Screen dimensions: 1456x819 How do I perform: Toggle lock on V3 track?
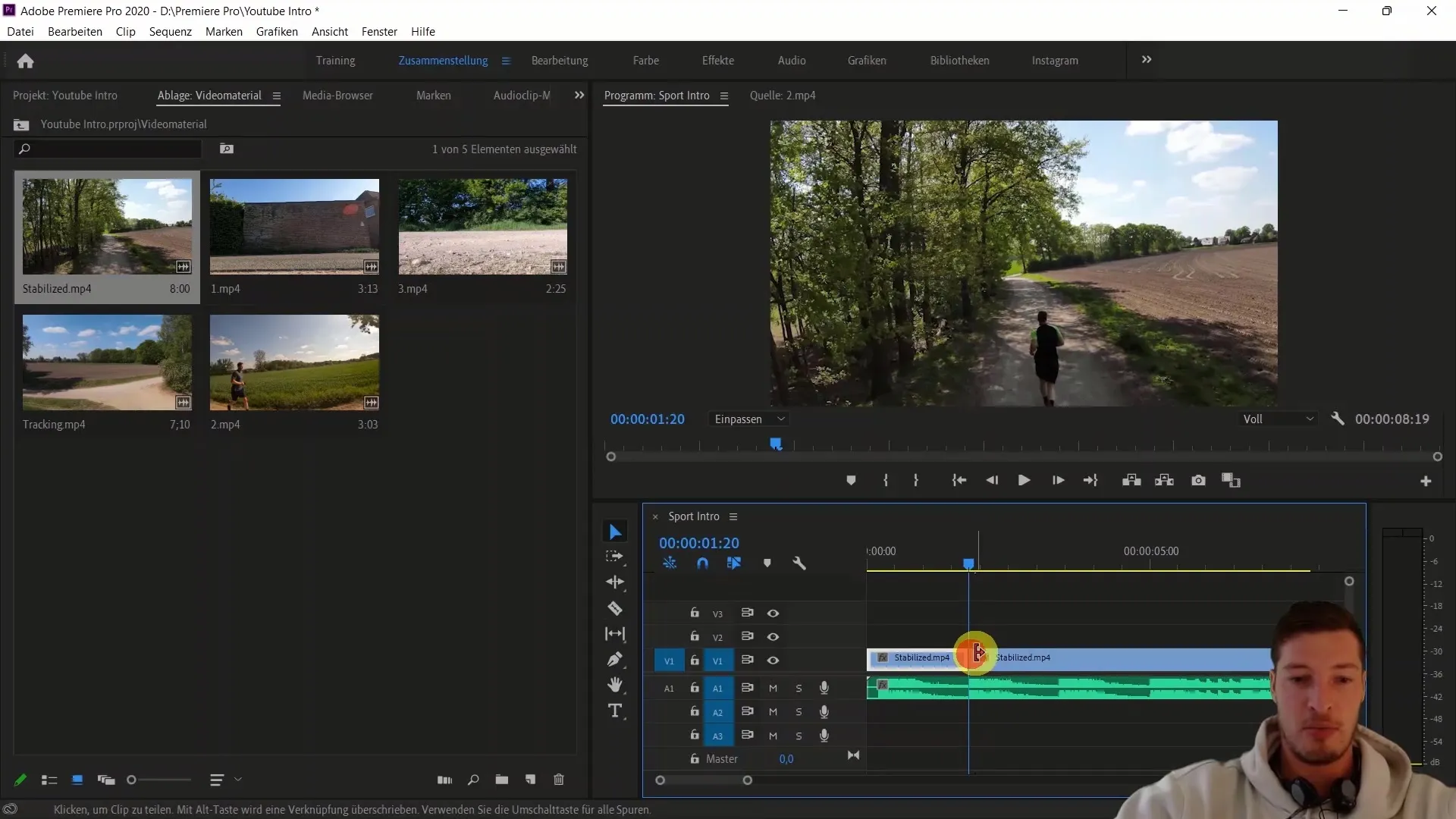[x=694, y=613]
